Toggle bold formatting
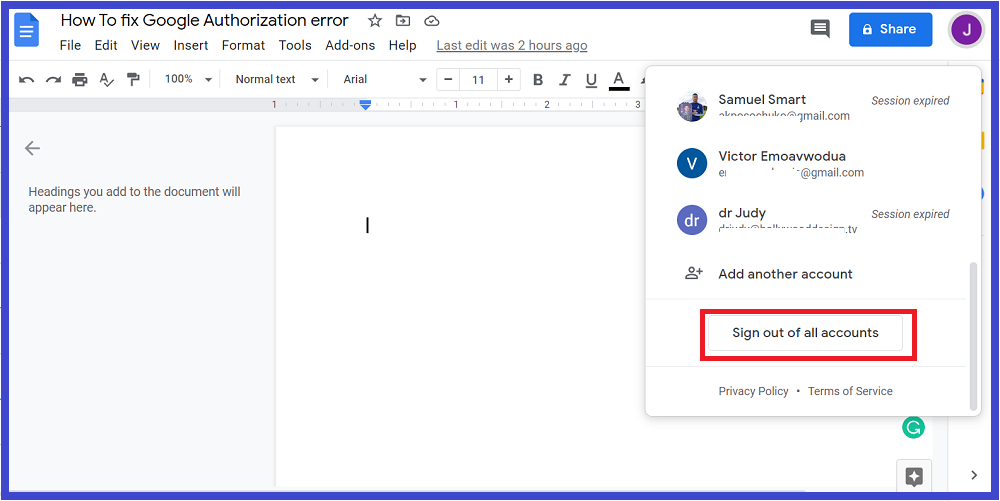This screenshot has width=1000, height=501. [538, 80]
